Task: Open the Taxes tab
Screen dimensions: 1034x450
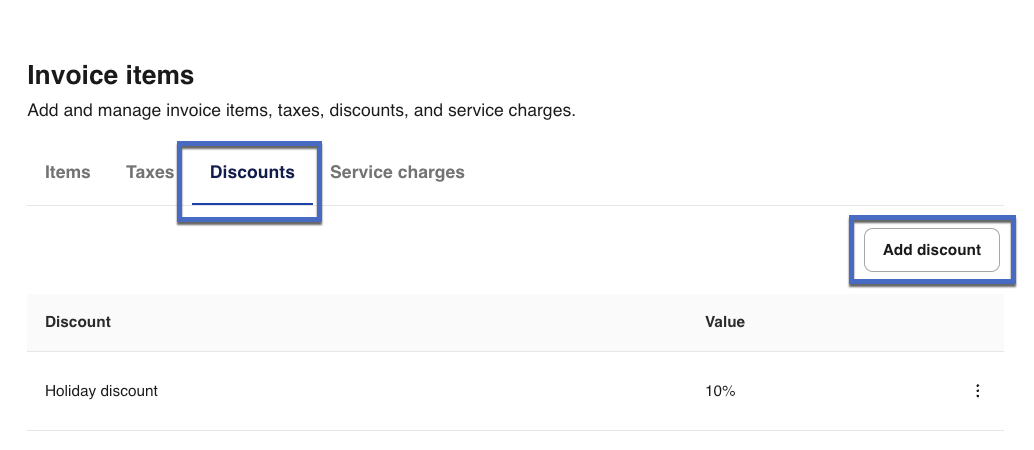Action: click(x=150, y=172)
